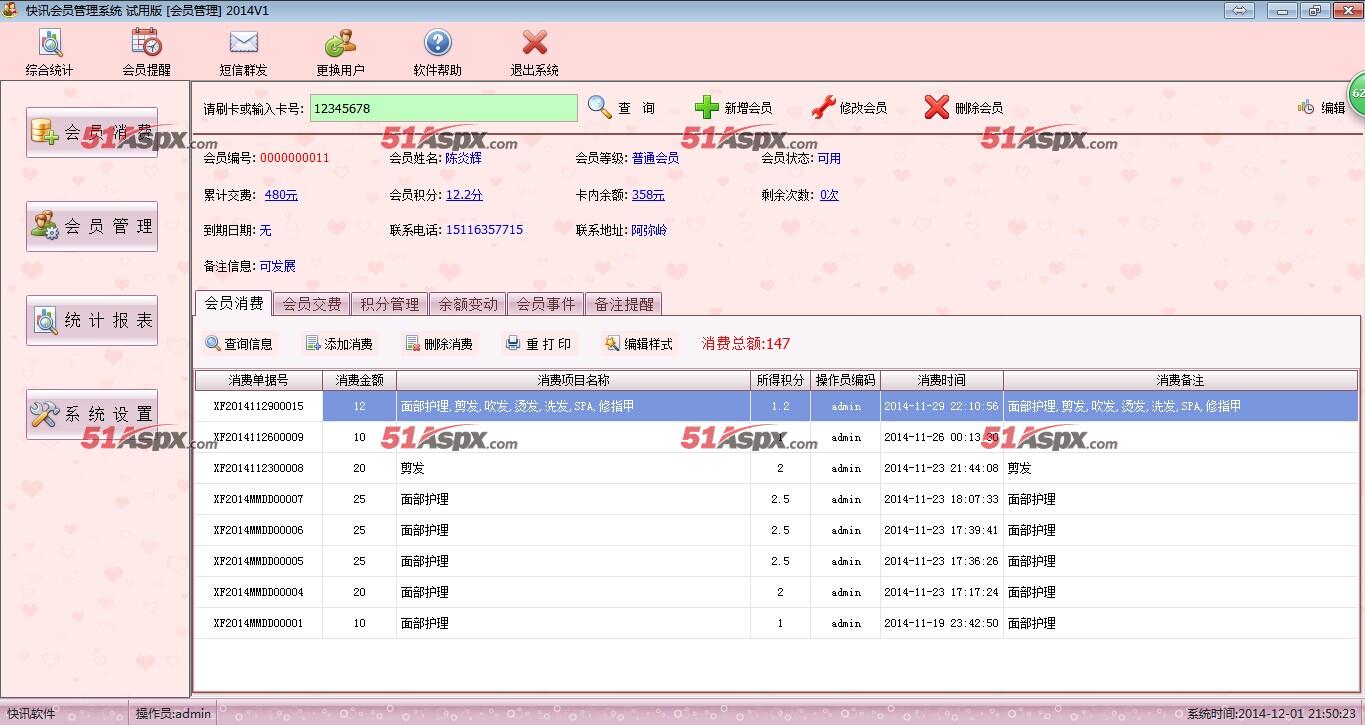Select row XF2014112600009

click(776, 437)
